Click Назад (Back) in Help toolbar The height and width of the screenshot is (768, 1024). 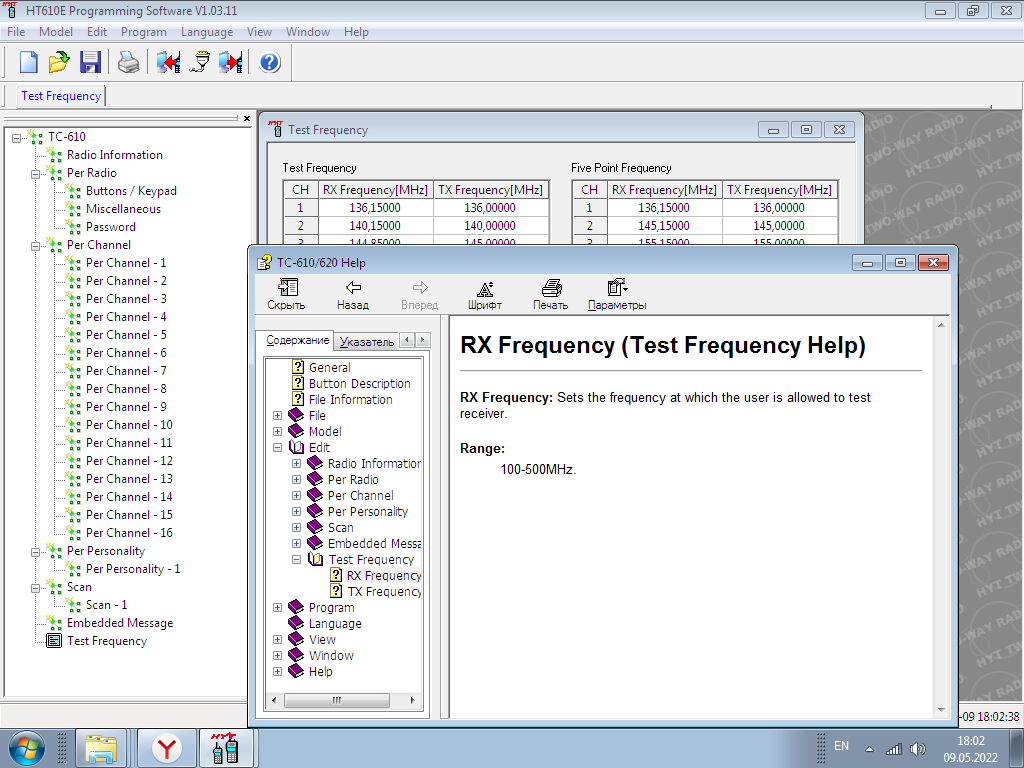(353, 295)
